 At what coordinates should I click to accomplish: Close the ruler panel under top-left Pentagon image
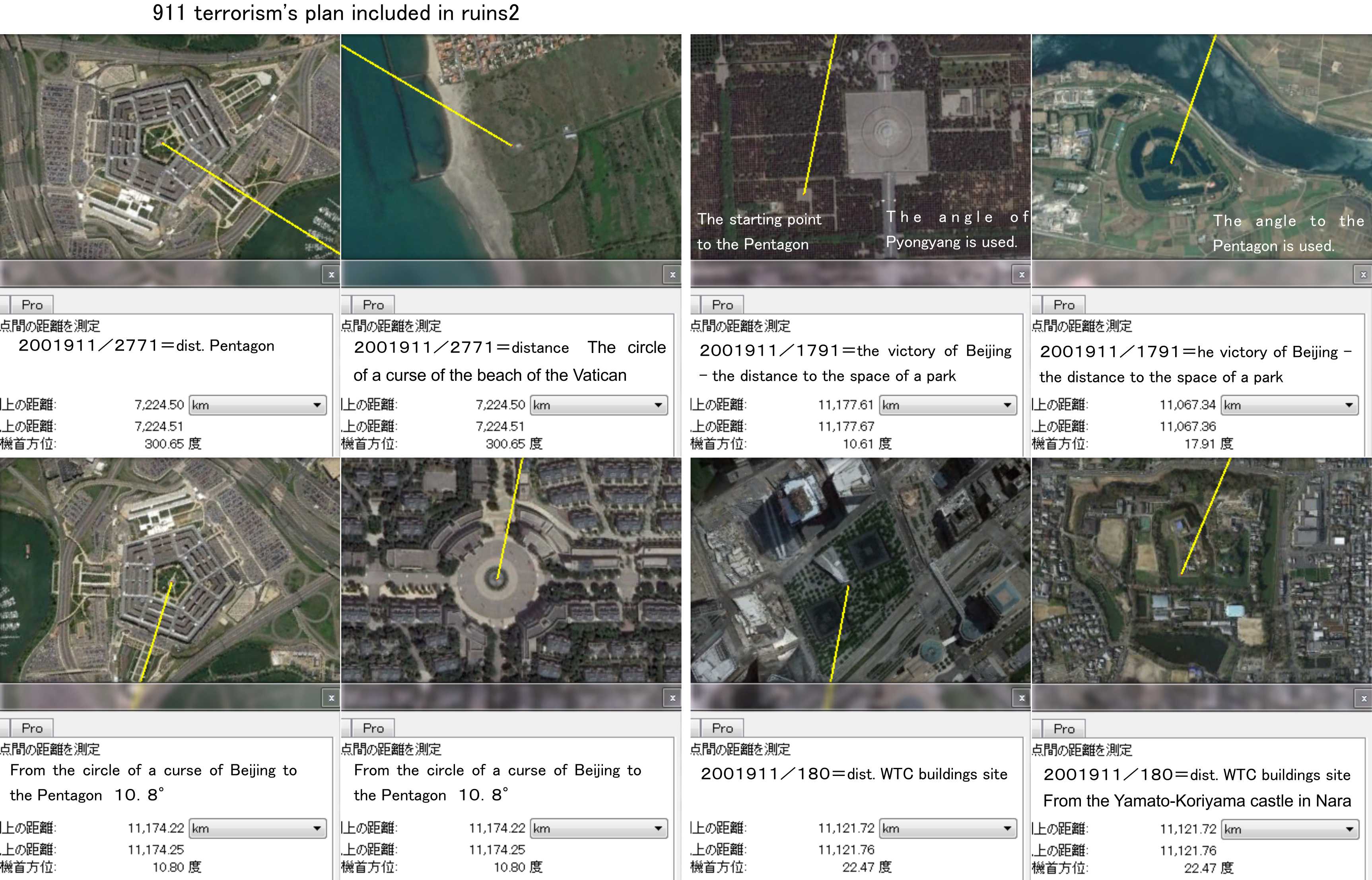(x=331, y=275)
